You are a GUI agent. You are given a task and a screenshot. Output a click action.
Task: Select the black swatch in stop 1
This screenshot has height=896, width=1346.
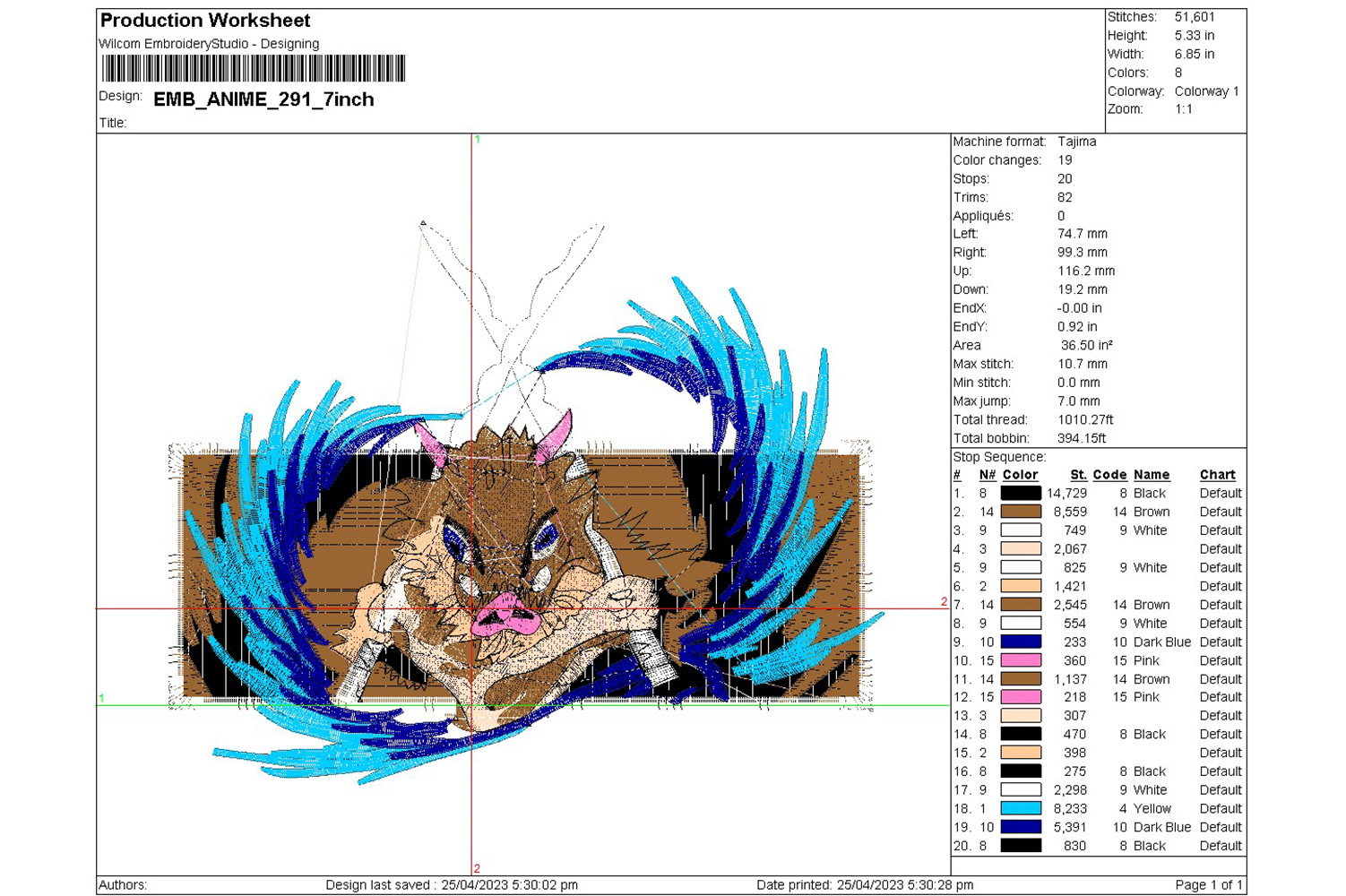pos(1021,493)
